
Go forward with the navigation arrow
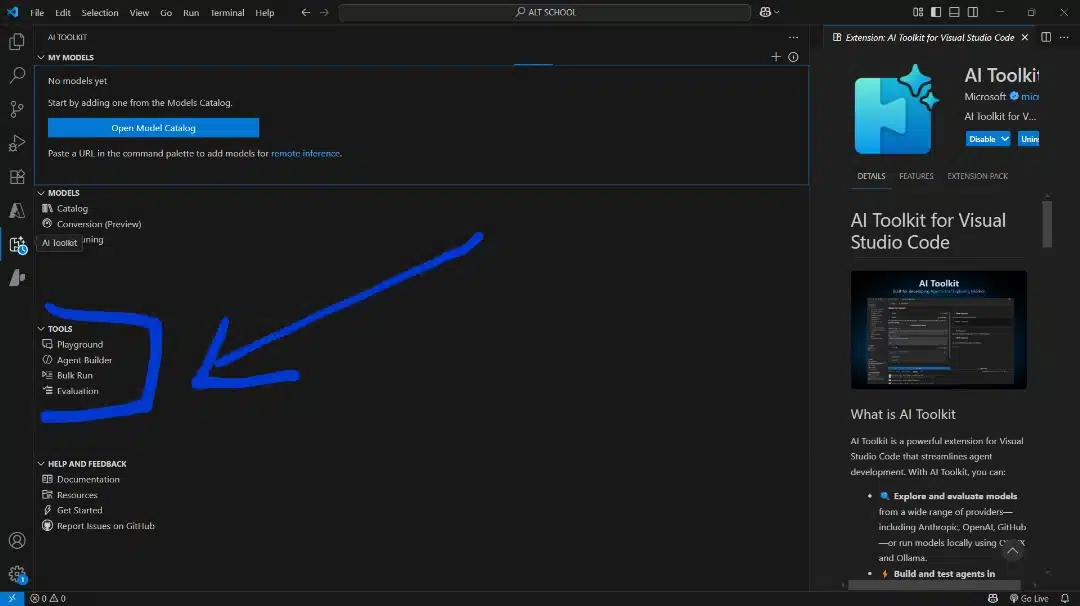(x=324, y=12)
